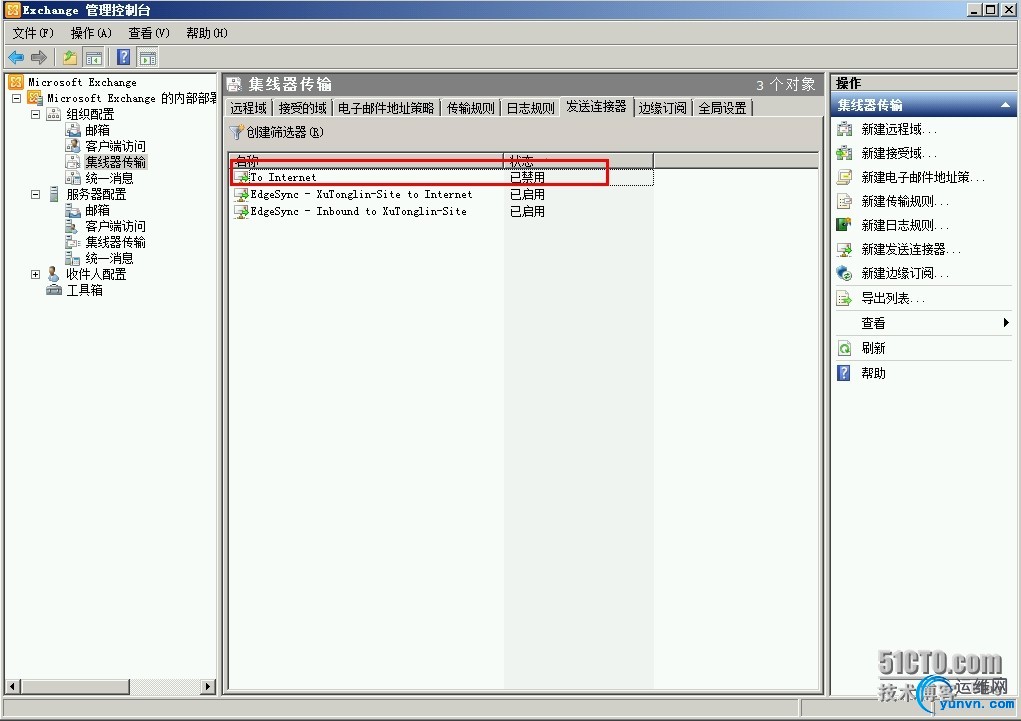
Task: Click the To Internet connector icon
Action: (242, 177)
